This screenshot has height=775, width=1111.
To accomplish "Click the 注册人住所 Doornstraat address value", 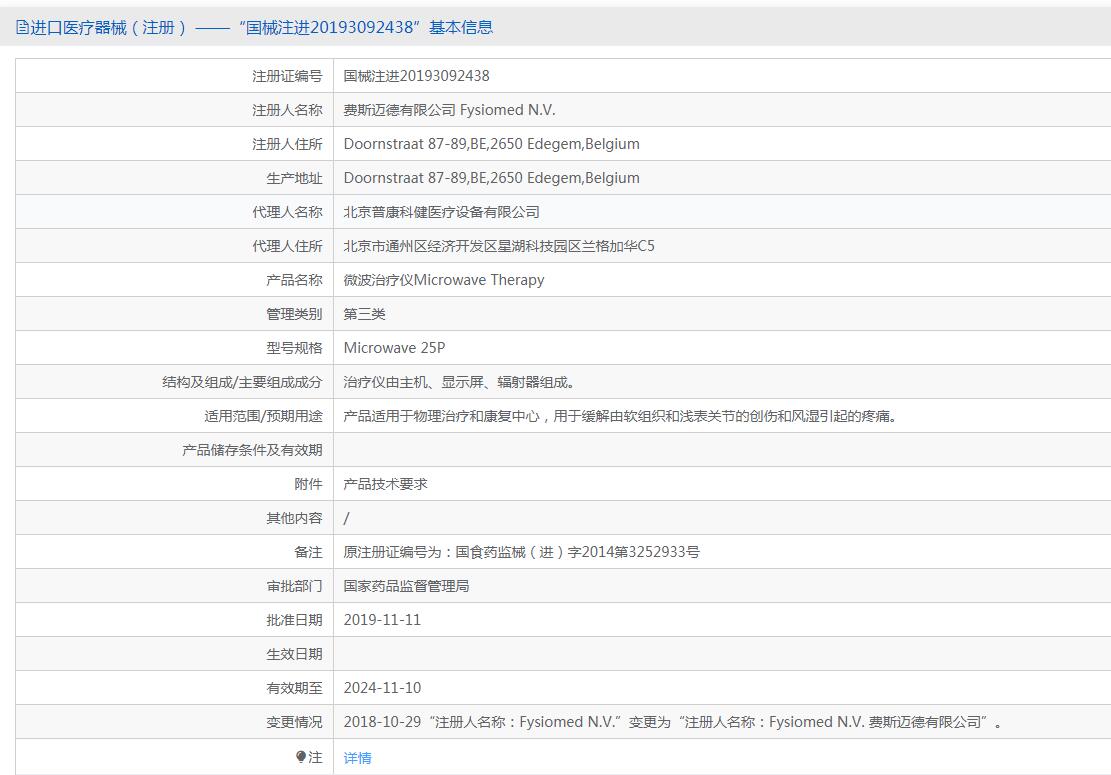I will (491, 144).
